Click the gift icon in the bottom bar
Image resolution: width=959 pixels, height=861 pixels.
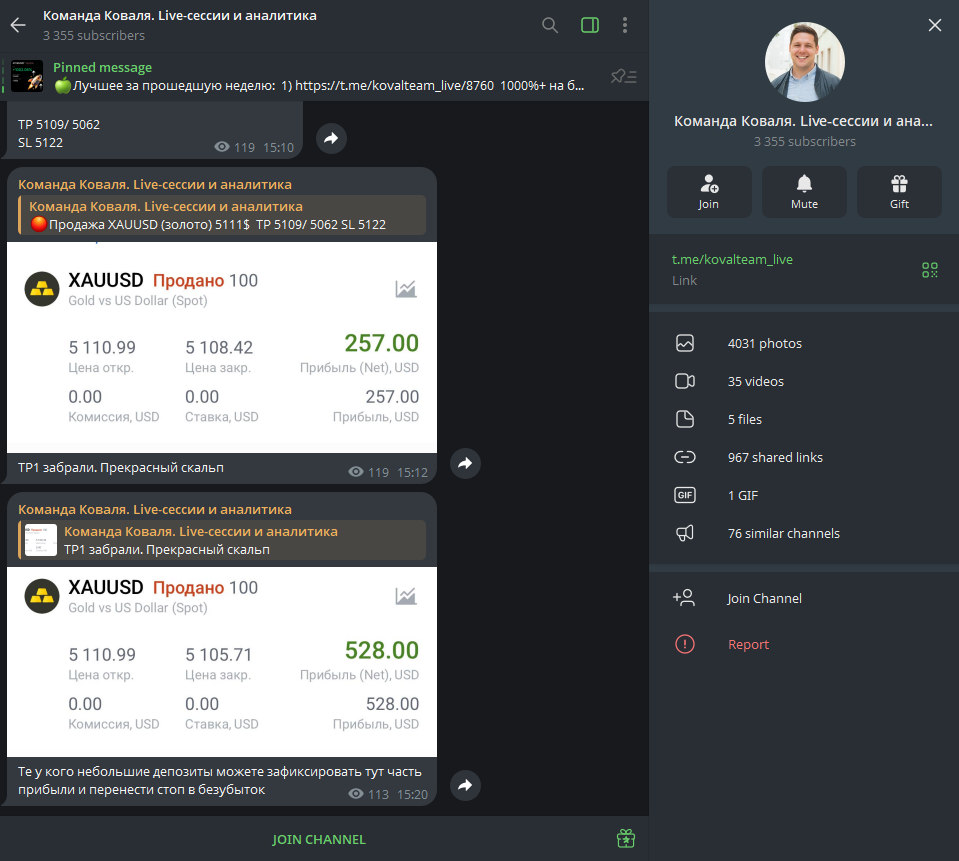click(626, 838)
